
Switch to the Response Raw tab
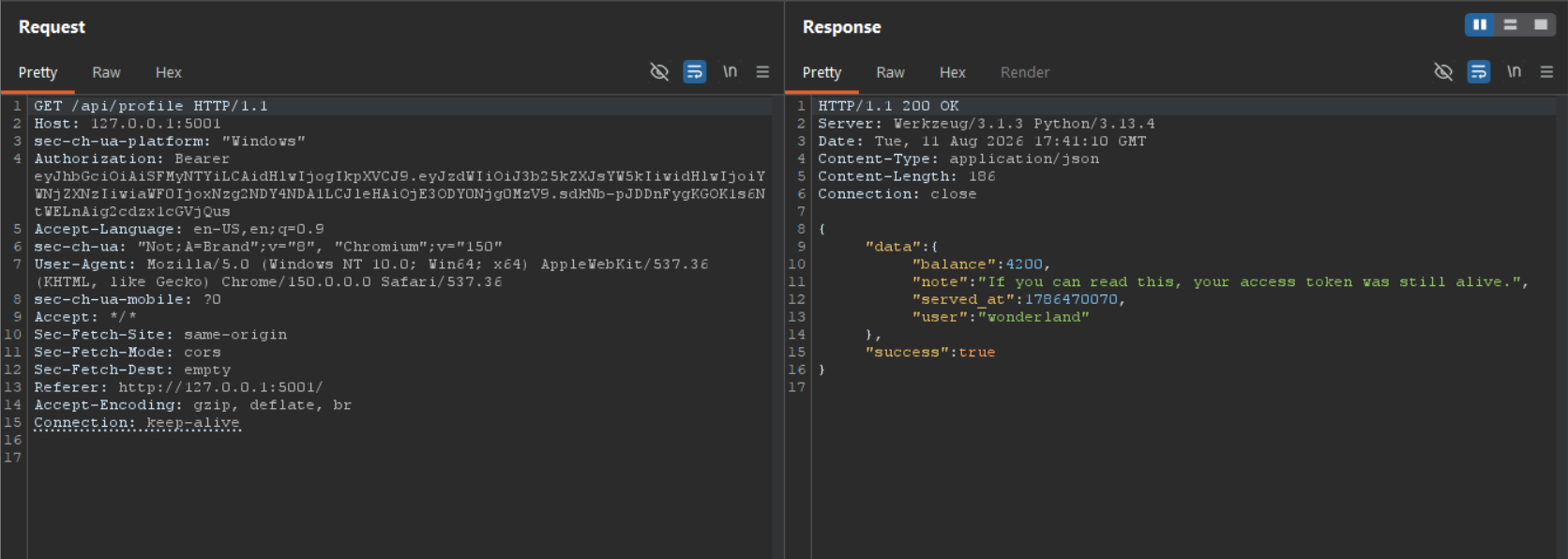click(x=890, y=72)
